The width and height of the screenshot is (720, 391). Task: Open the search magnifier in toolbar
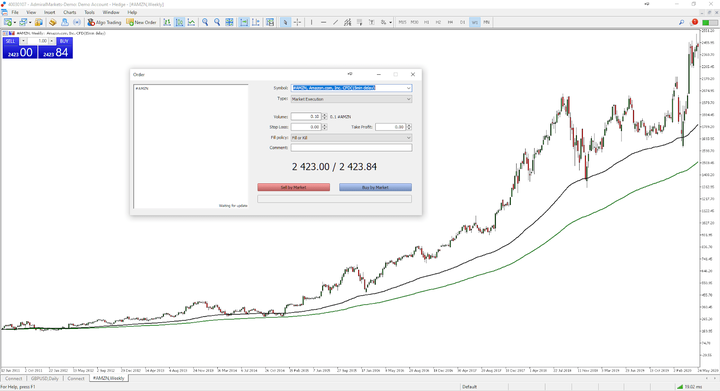(681, 22)
